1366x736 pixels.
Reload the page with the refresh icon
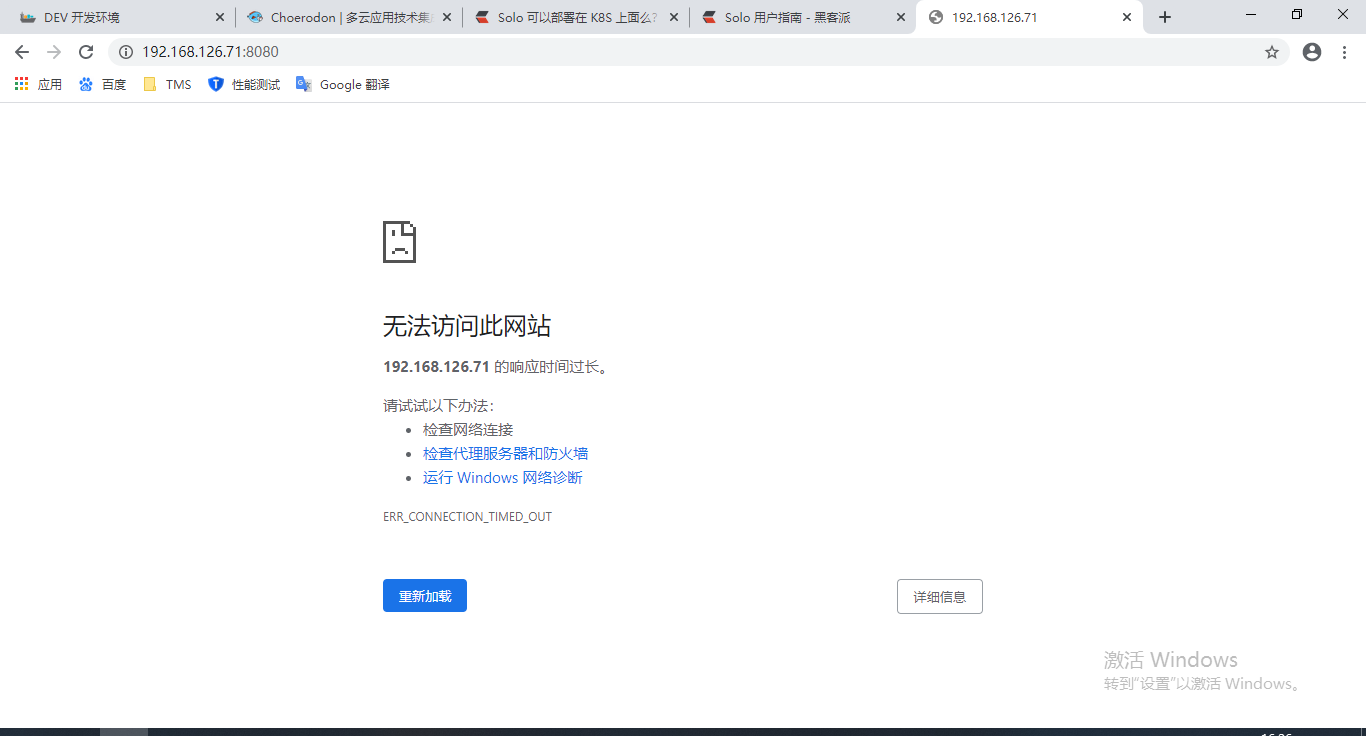pos(86,52)
